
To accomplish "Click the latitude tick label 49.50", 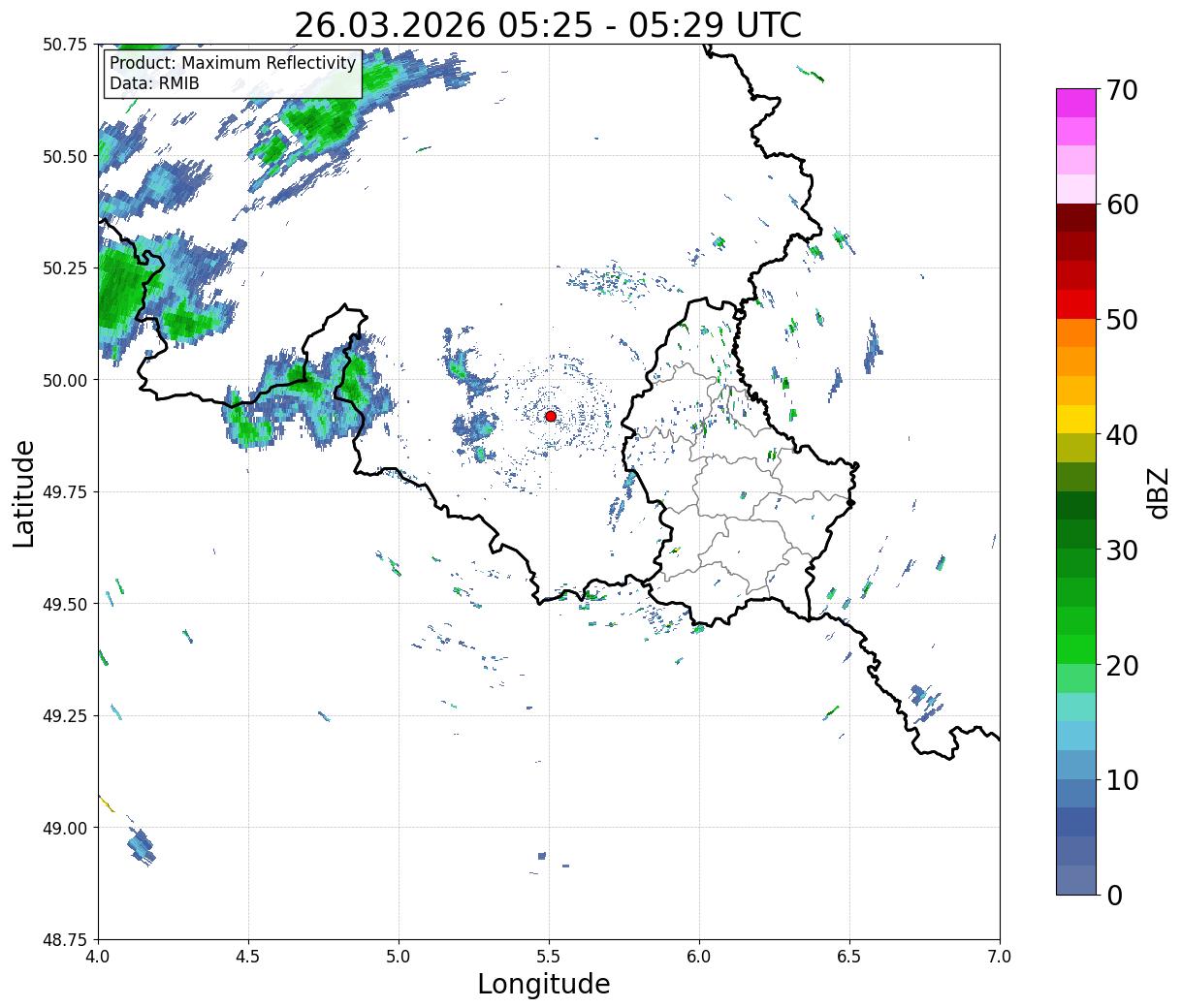I will coord(65,604).
